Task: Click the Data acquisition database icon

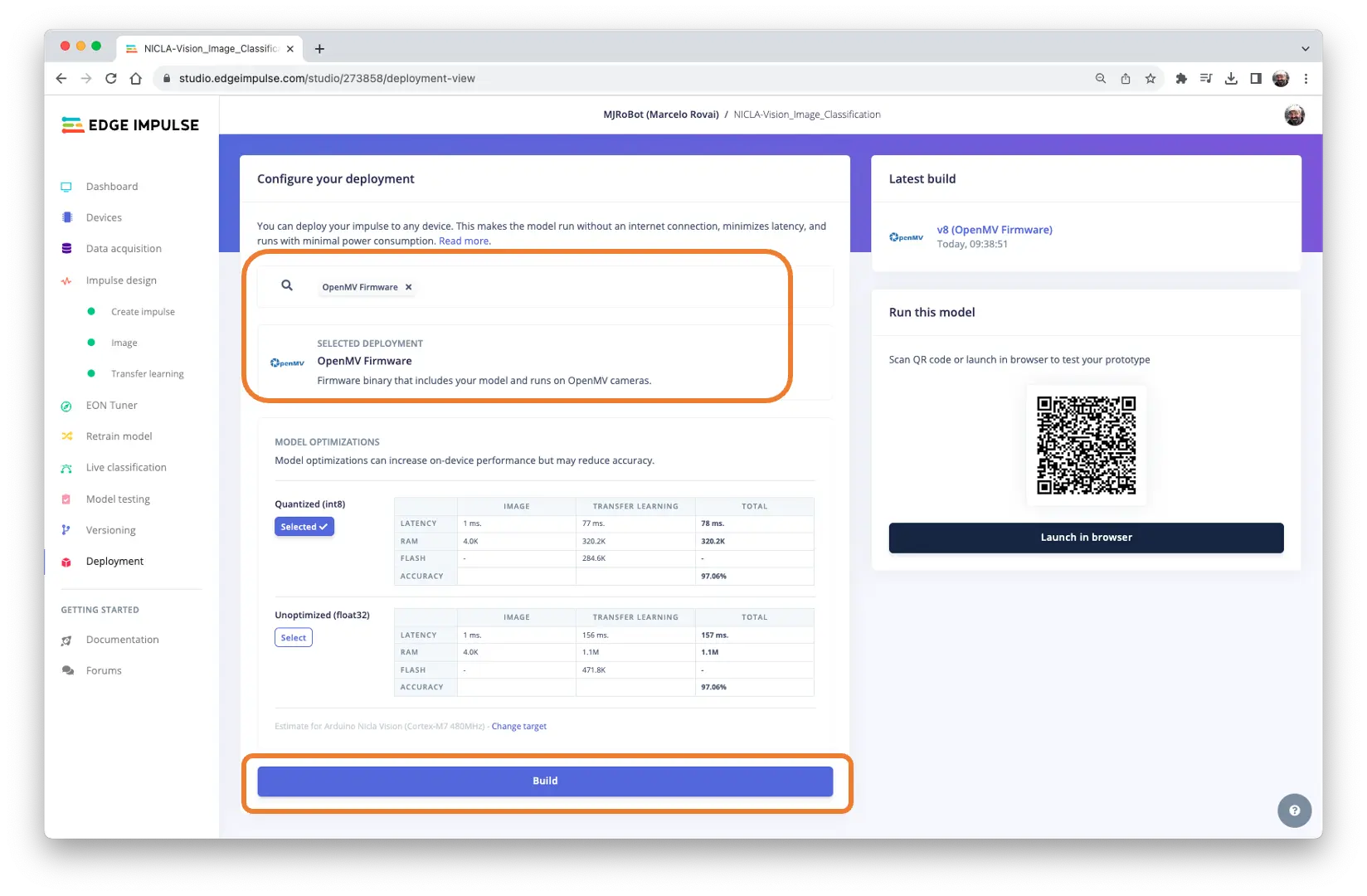Action: 66,249
